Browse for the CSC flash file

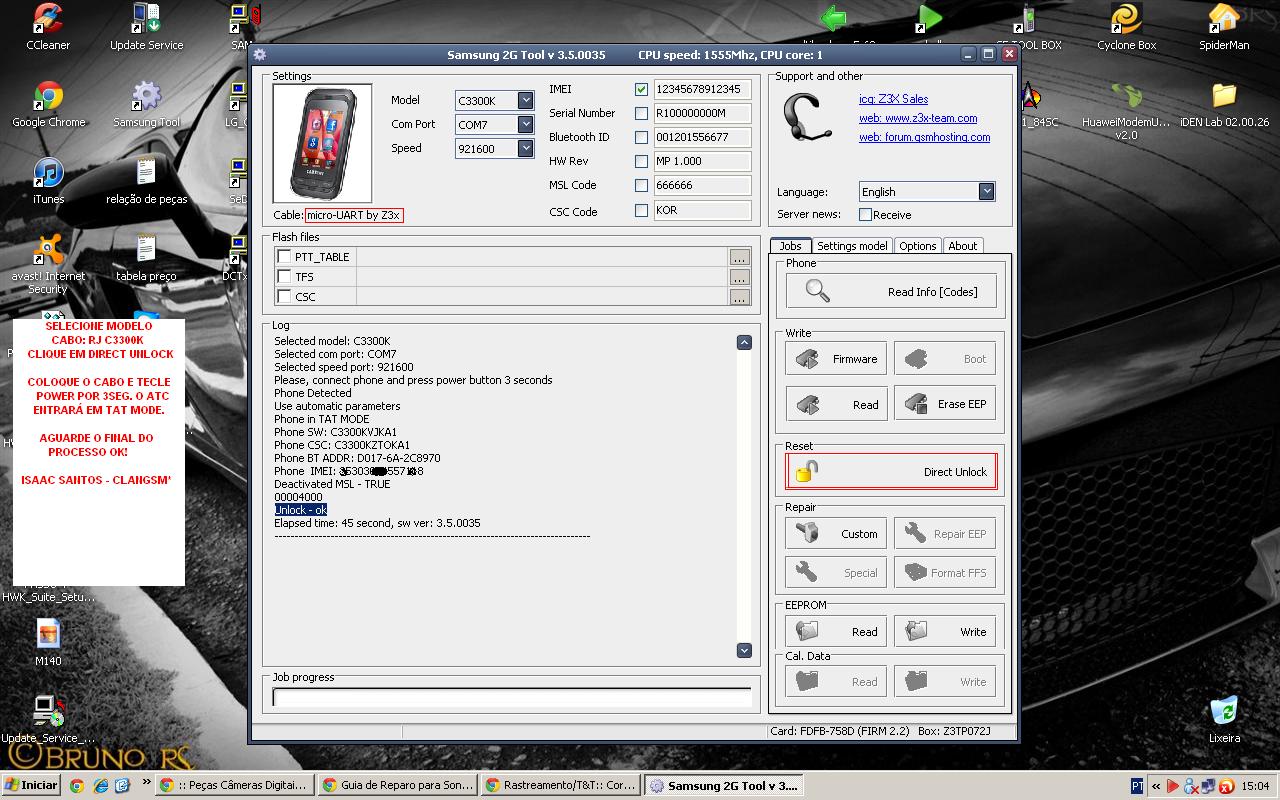(739, 297)
